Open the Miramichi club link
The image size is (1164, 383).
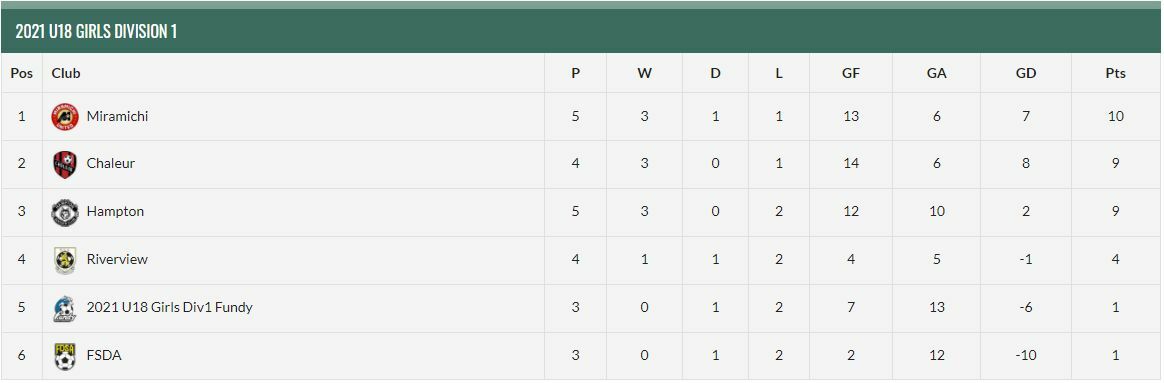(x=117, y=117)
